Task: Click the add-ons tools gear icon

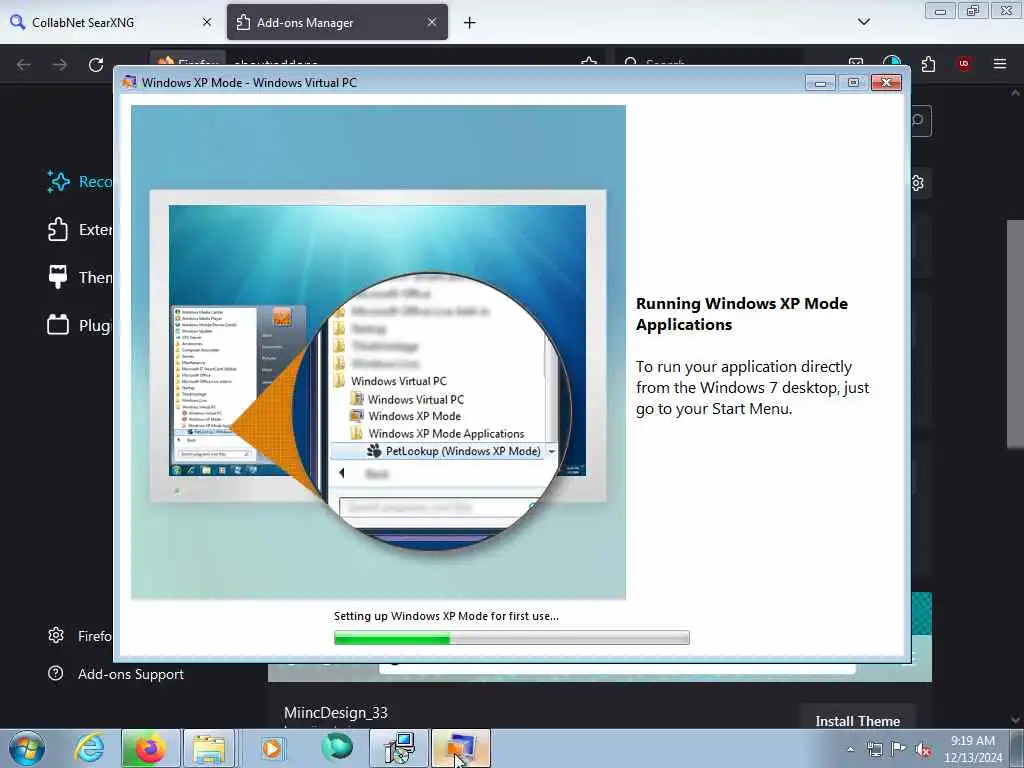Action: coord(918,183)
